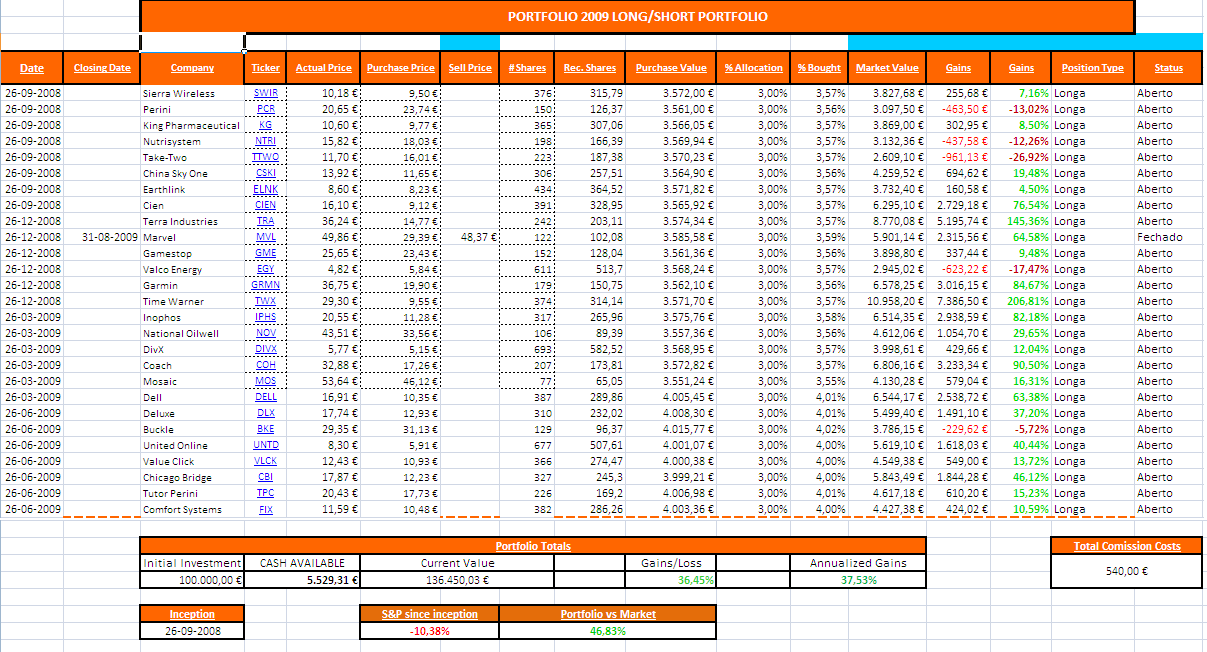The height and width of the screenshot is (652, 1207).
Task: Select the Date column header
Action: 32,68
